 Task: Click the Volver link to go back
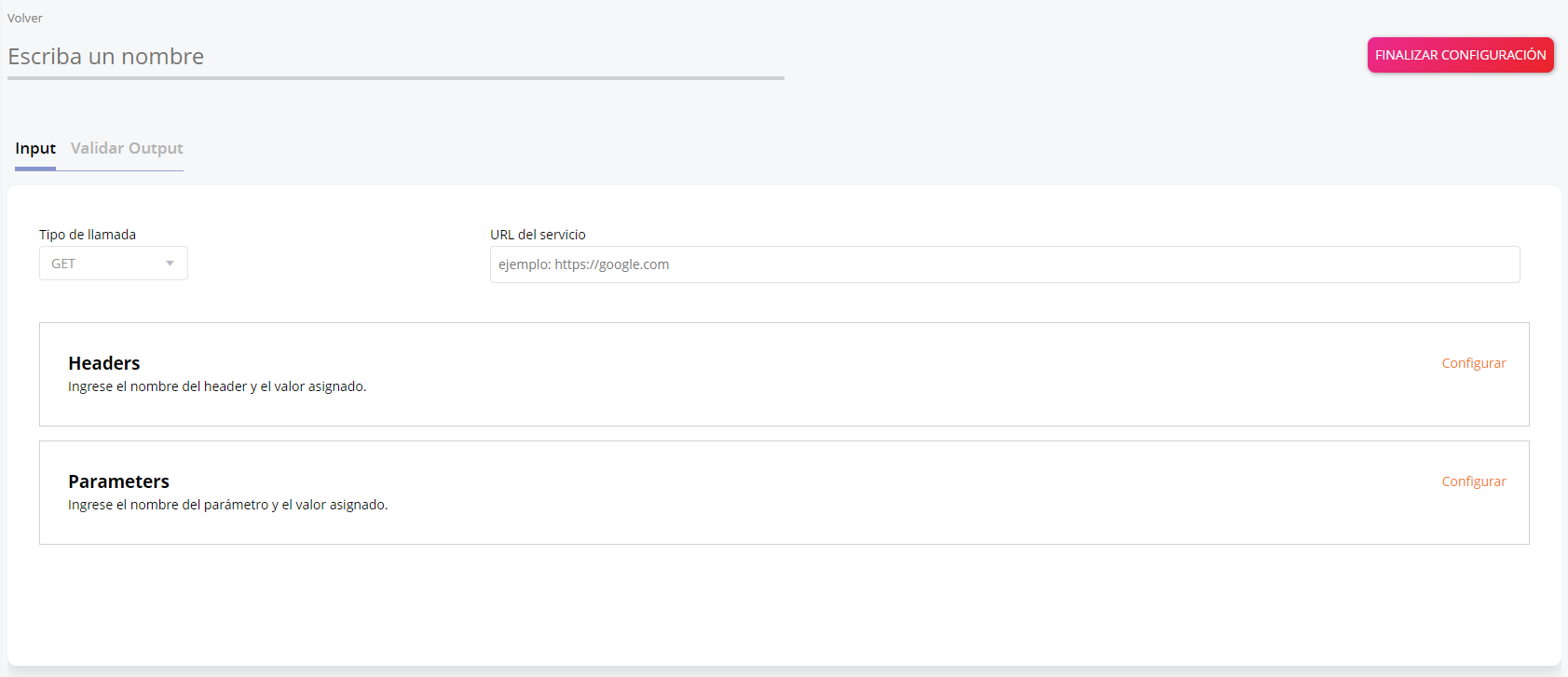pyautogui.click(x=25, y=19)
